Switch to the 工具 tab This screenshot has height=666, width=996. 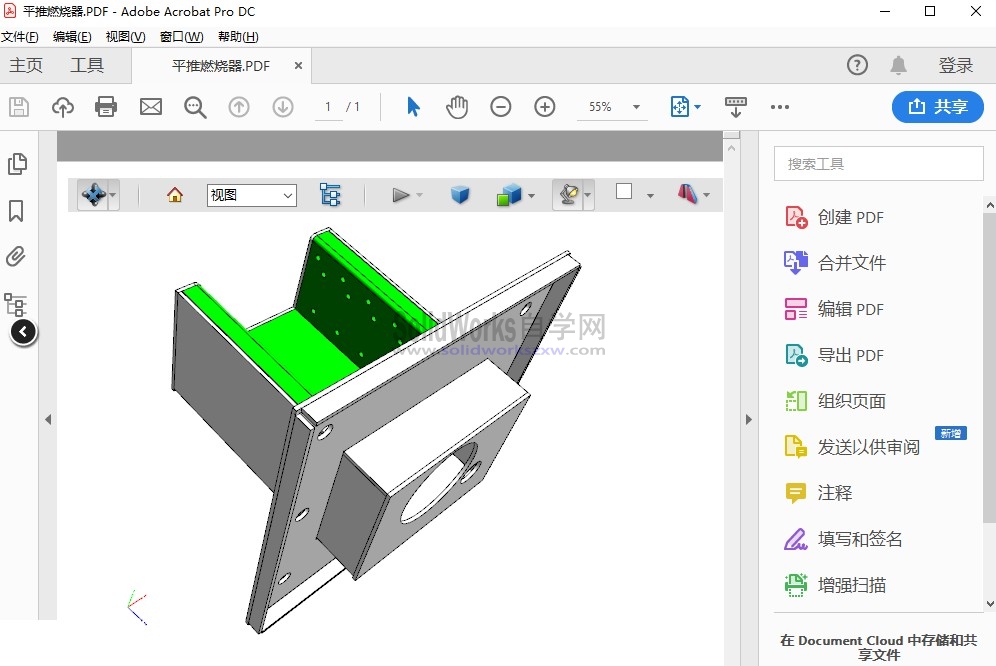coord(87,66)
